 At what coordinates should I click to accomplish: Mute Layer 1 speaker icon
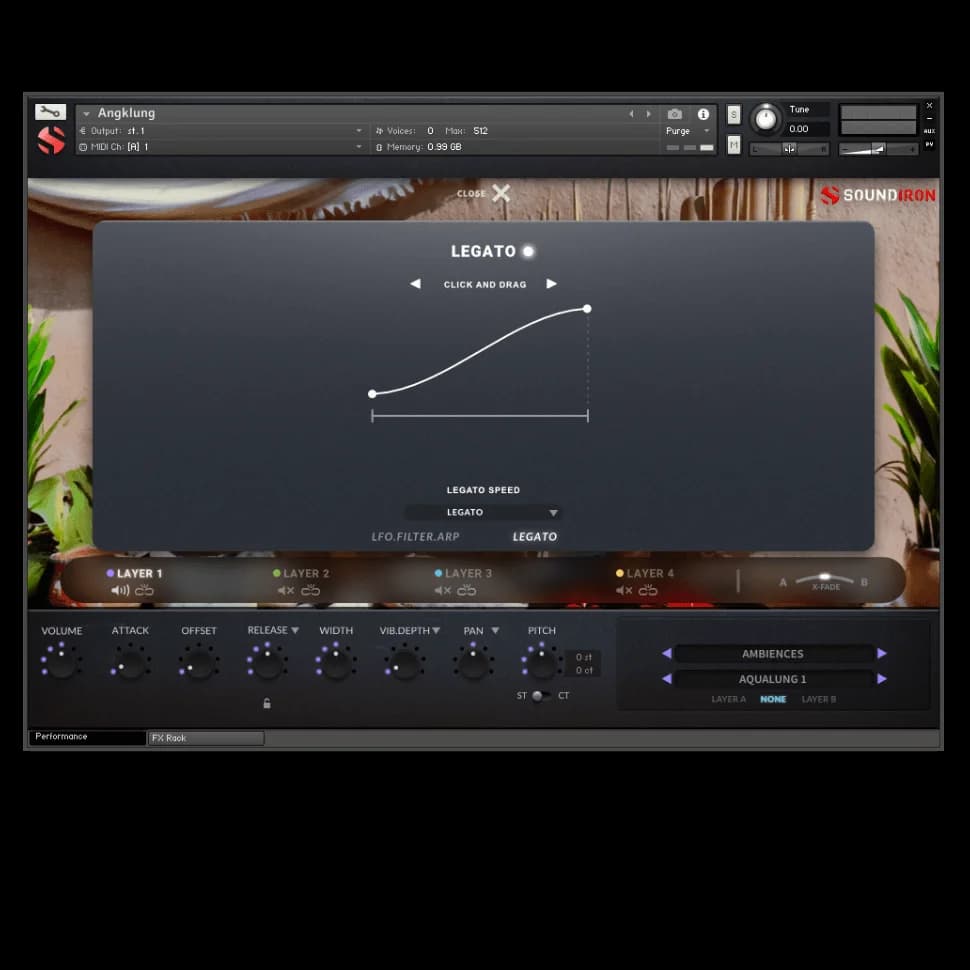[x=120, y=591]
